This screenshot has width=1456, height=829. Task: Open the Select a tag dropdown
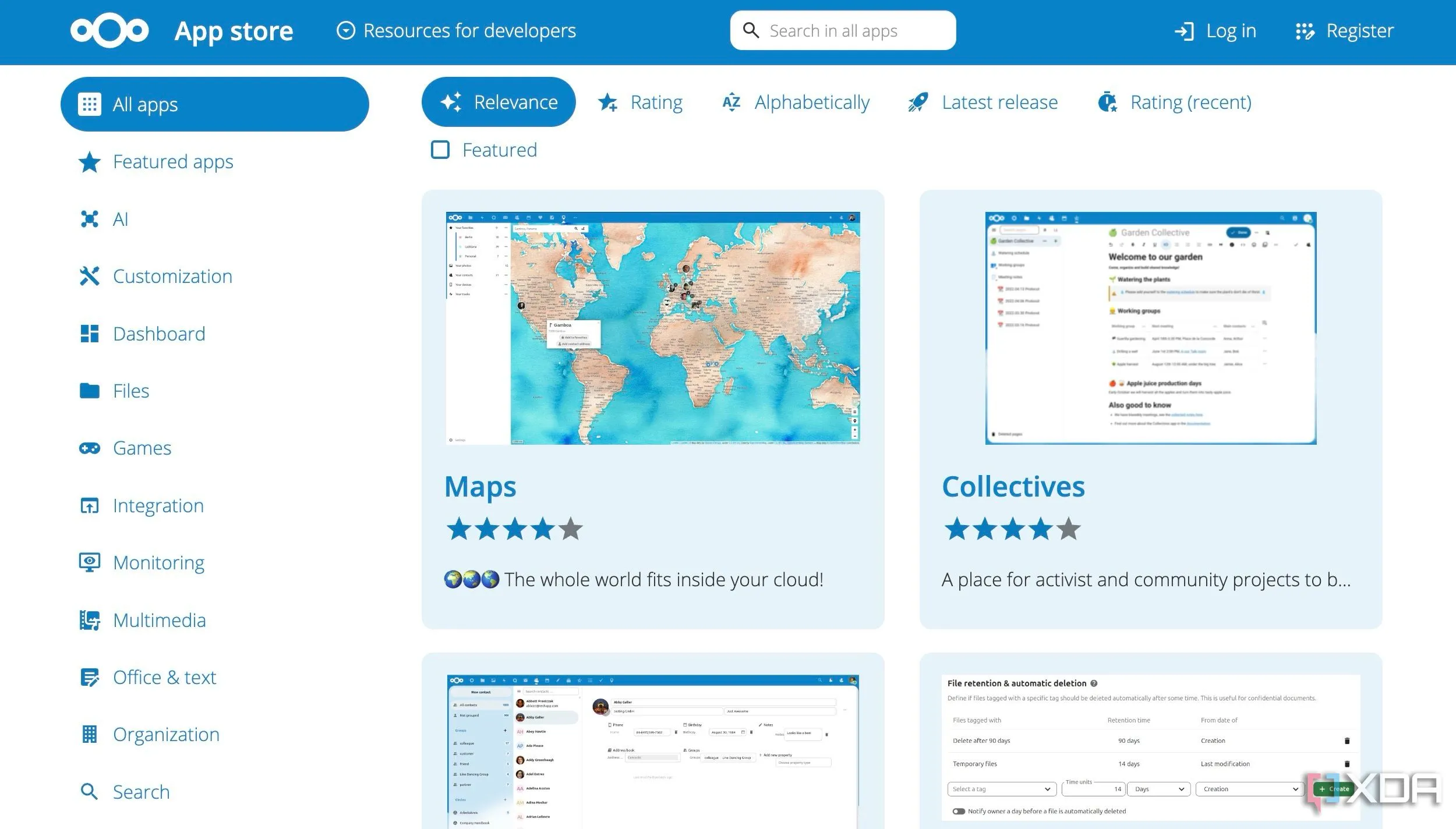(1002, 789)
